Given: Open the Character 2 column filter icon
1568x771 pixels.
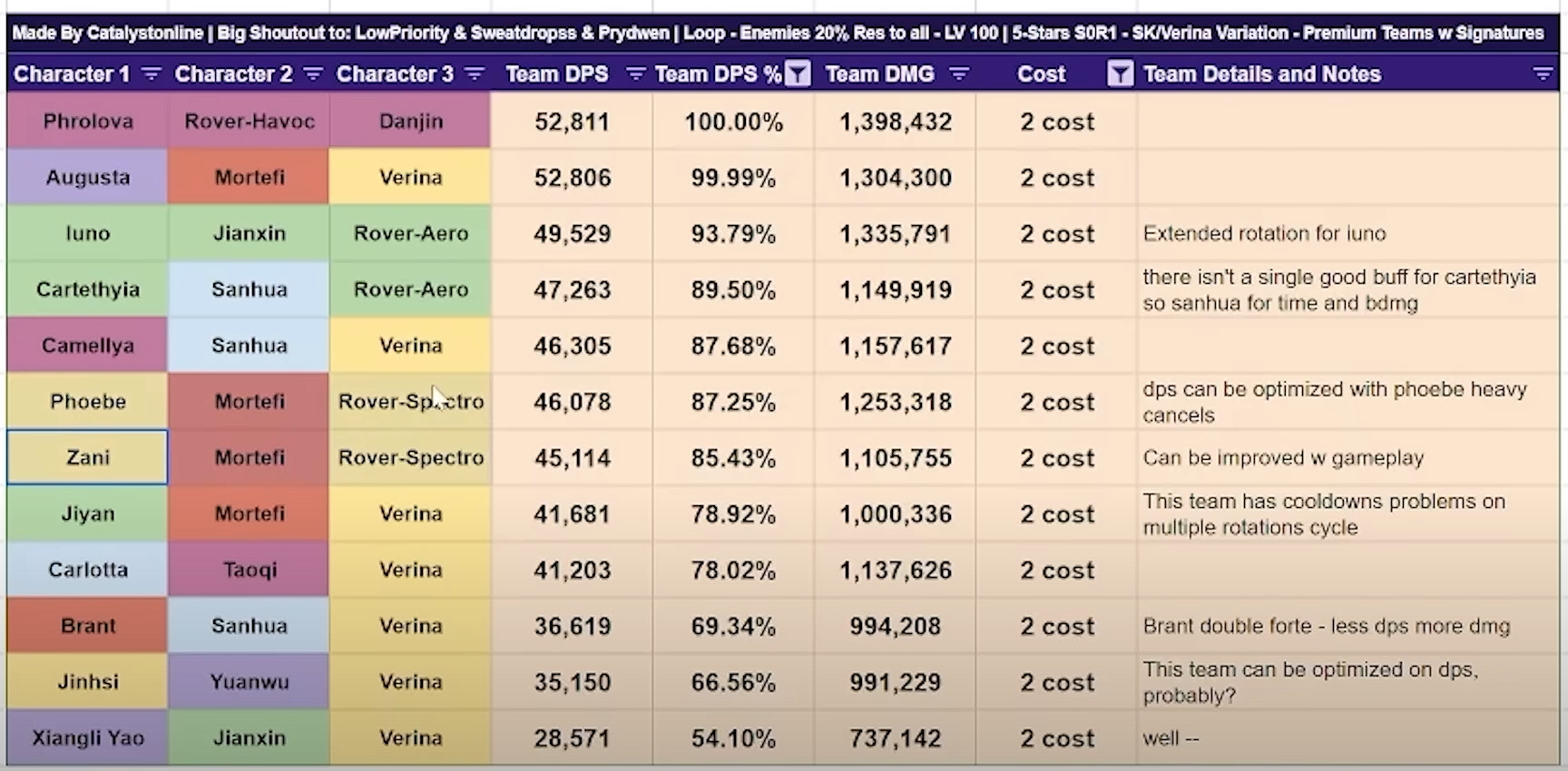Looking at the screenshot, I should tap(313, 73).
